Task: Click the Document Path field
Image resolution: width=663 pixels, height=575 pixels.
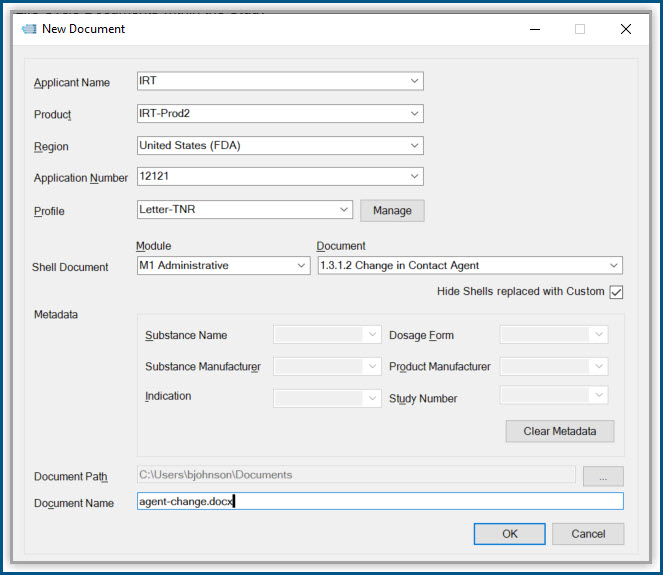Action: tap(355, 475)
